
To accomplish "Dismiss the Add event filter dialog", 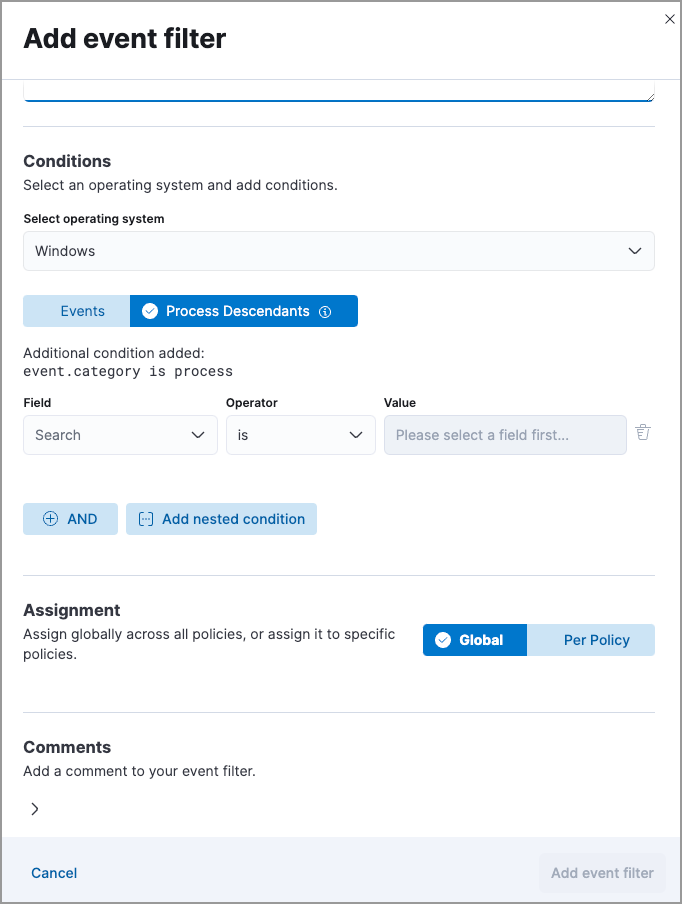I will click(669, 18).
